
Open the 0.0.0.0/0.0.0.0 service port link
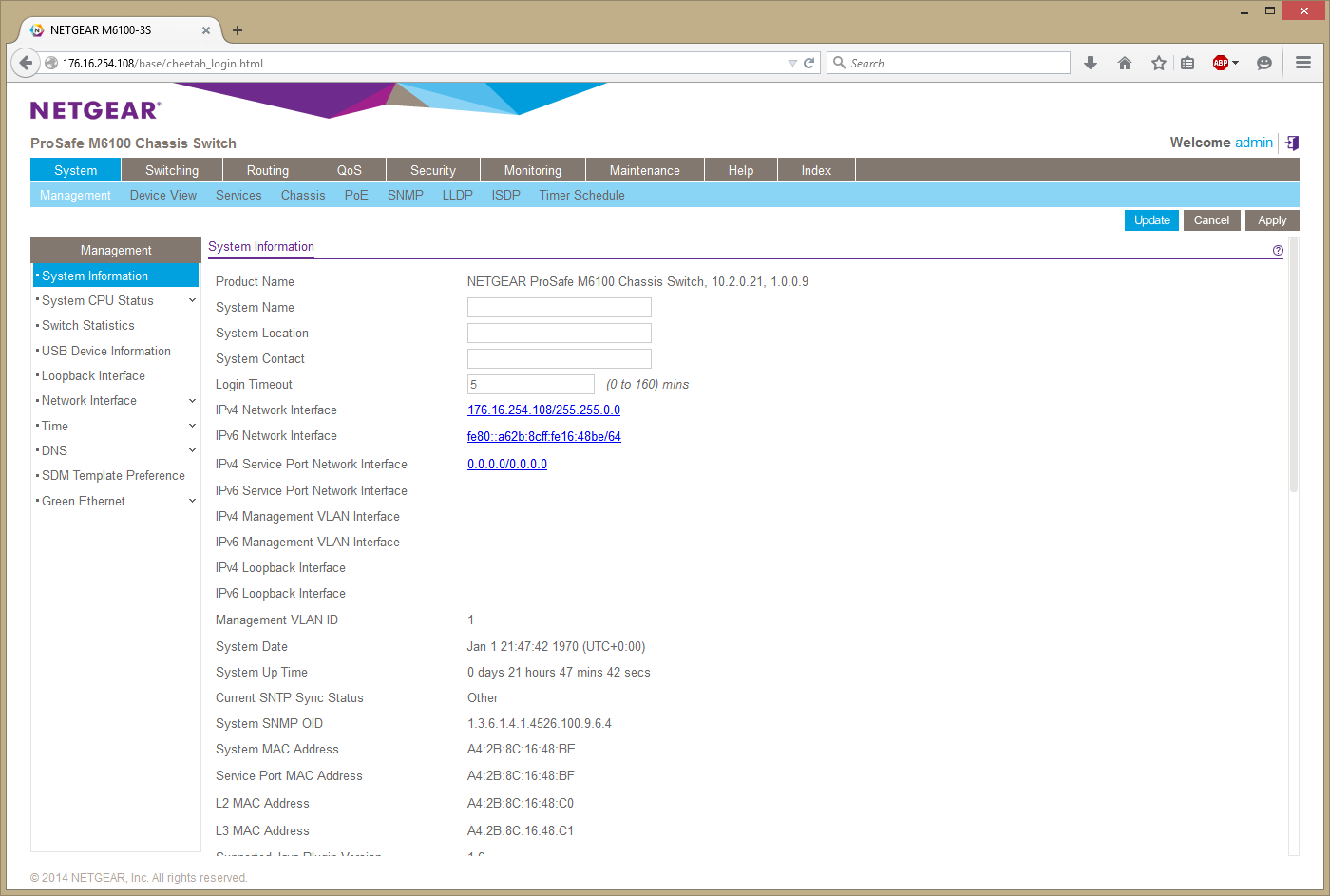tap(507, 464)
